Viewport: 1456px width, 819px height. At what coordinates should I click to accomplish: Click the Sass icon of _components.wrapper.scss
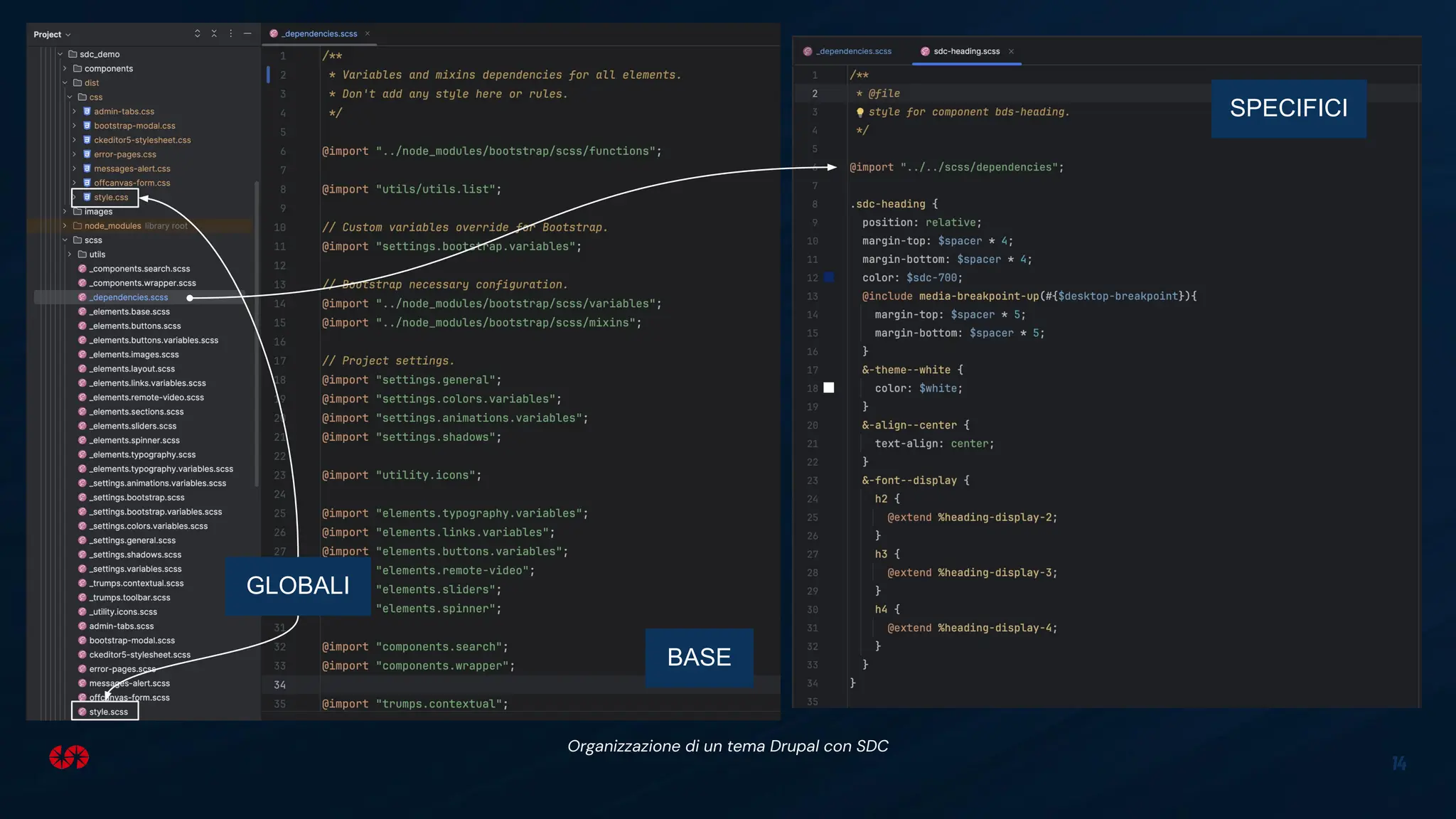(82, 282)
